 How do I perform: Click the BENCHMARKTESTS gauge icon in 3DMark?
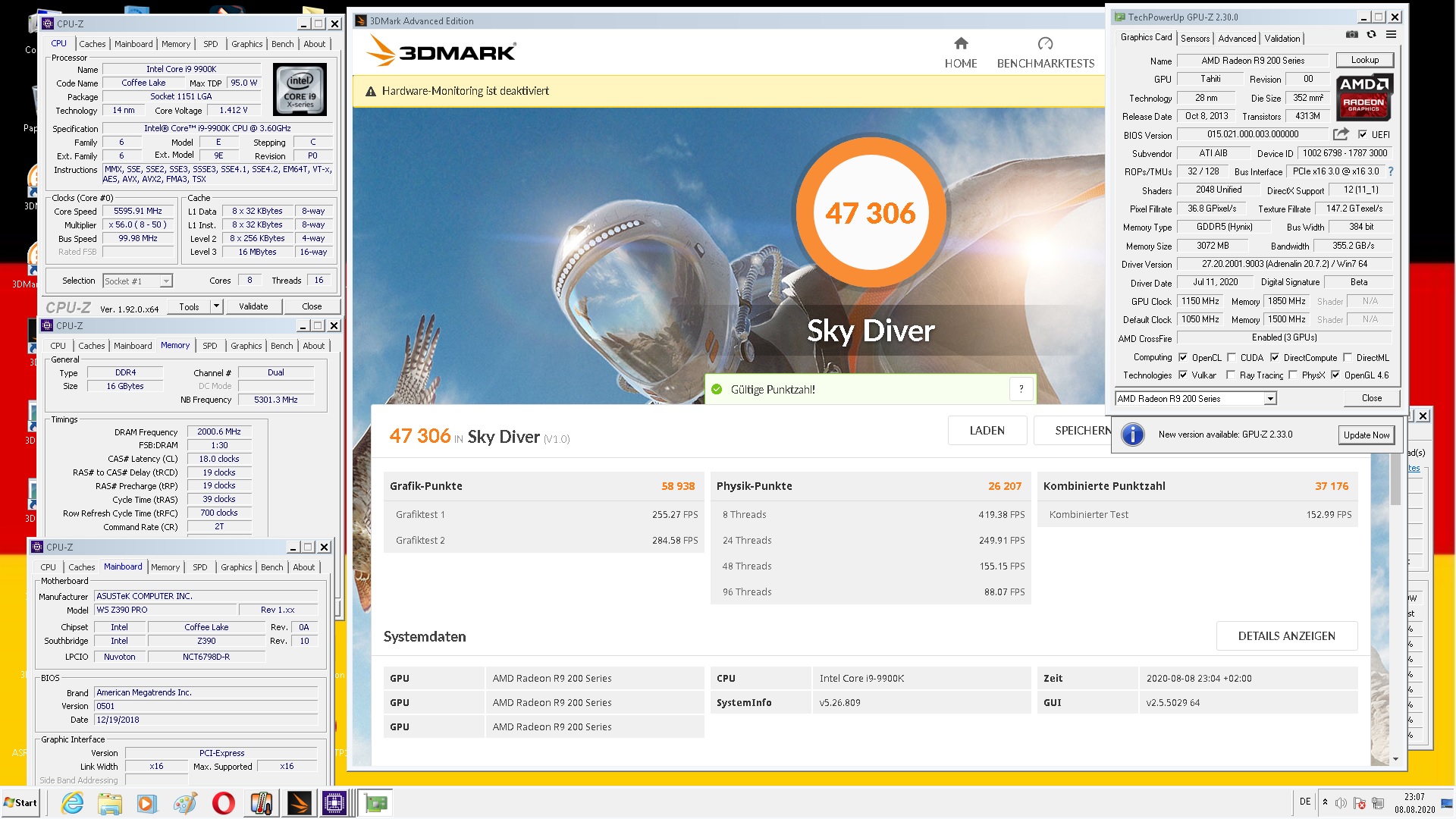point(1045,43)
